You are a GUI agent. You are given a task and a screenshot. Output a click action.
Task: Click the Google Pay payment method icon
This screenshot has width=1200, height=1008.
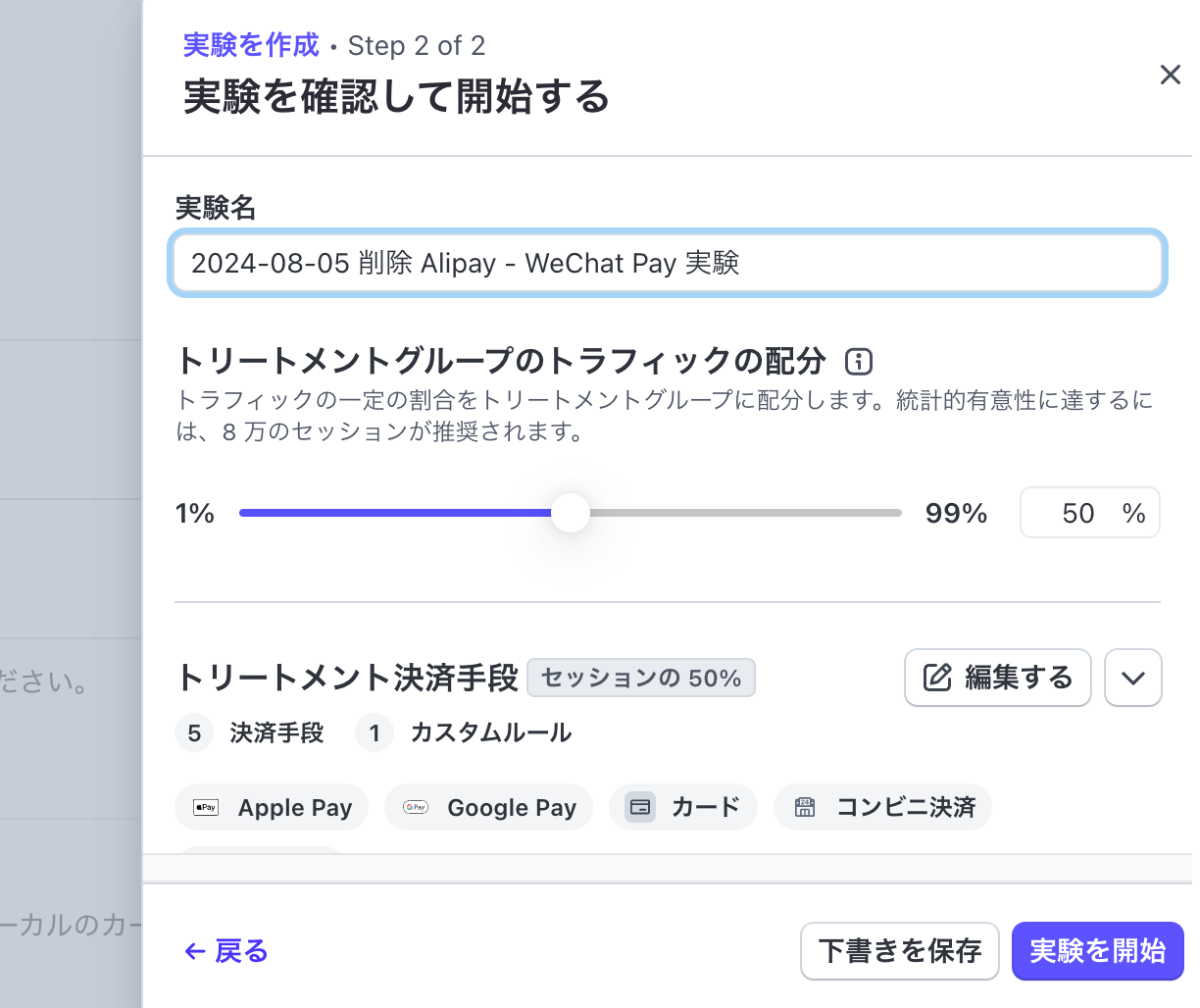(415, 807)
